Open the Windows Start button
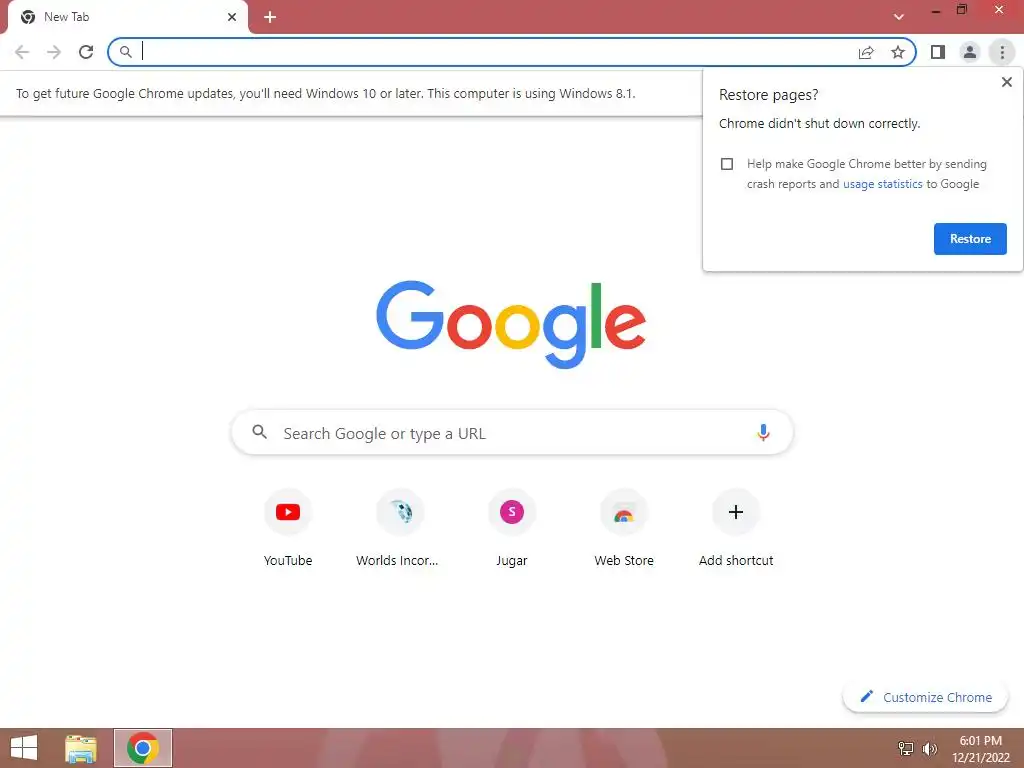 click(24, 748)
